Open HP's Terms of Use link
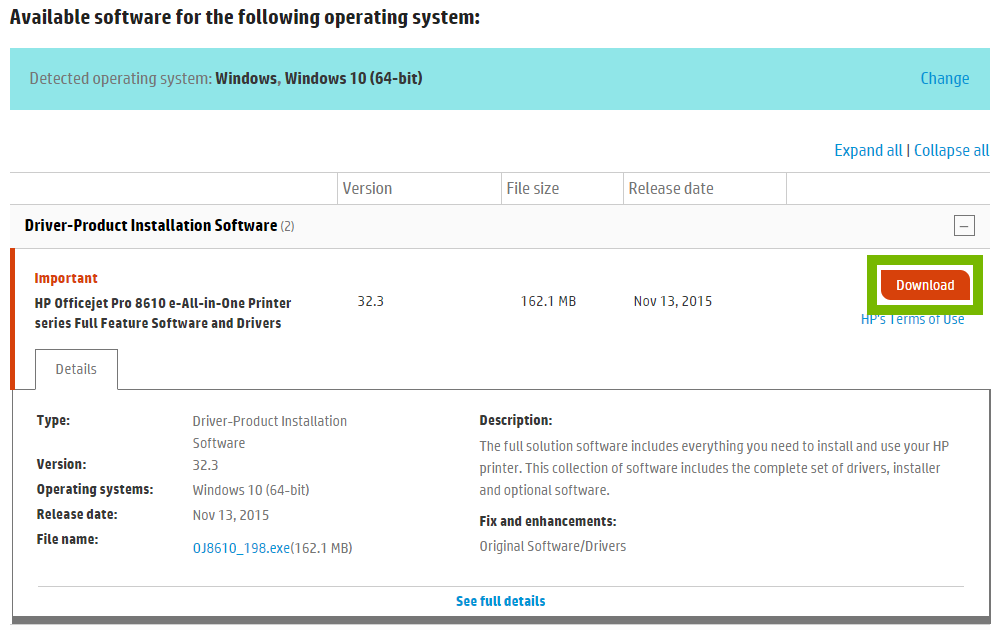The height and width of the screenshot is (630, 998). (x=912, y=319)
